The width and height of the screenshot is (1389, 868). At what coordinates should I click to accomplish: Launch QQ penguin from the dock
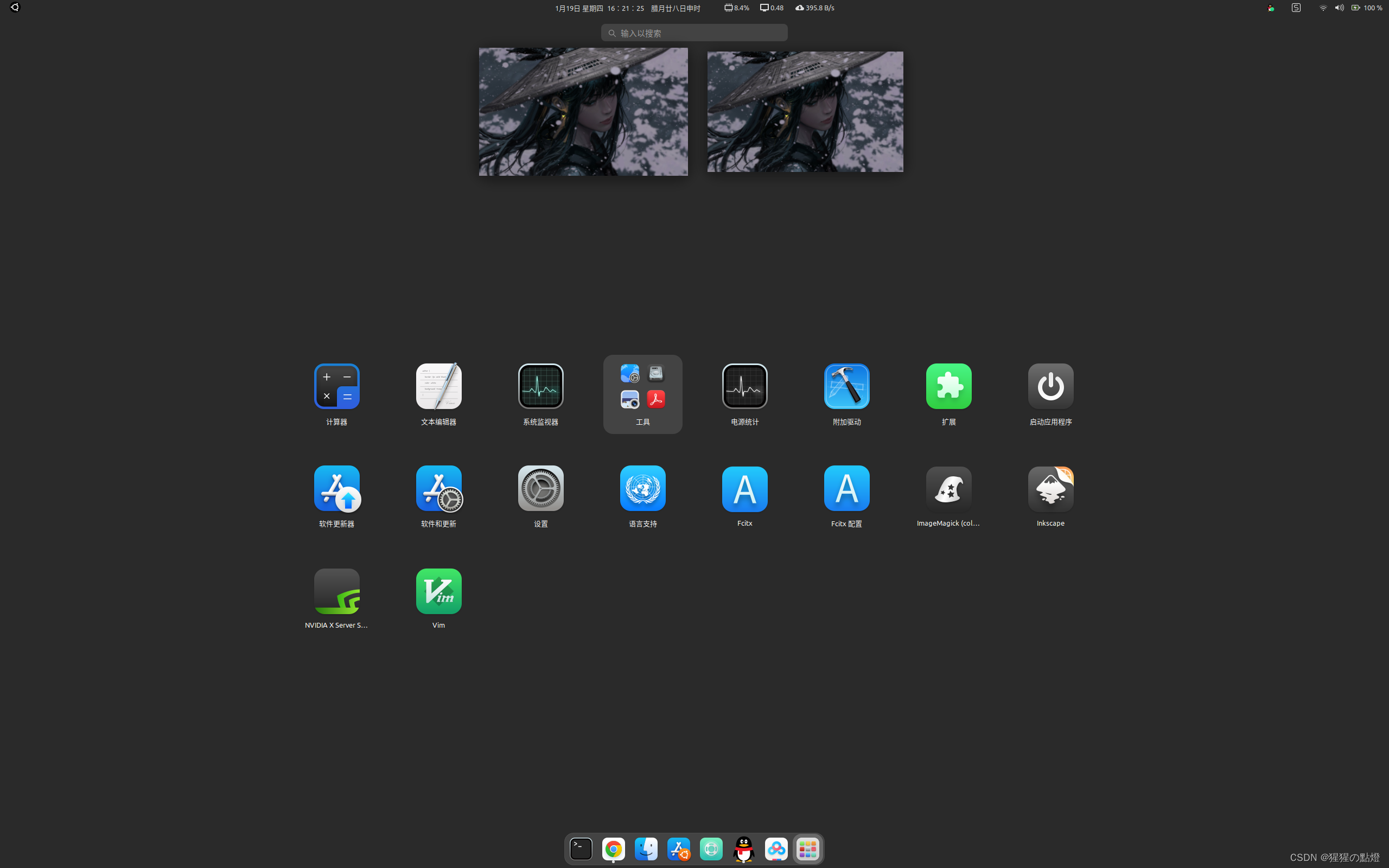(x=743, y=848)
